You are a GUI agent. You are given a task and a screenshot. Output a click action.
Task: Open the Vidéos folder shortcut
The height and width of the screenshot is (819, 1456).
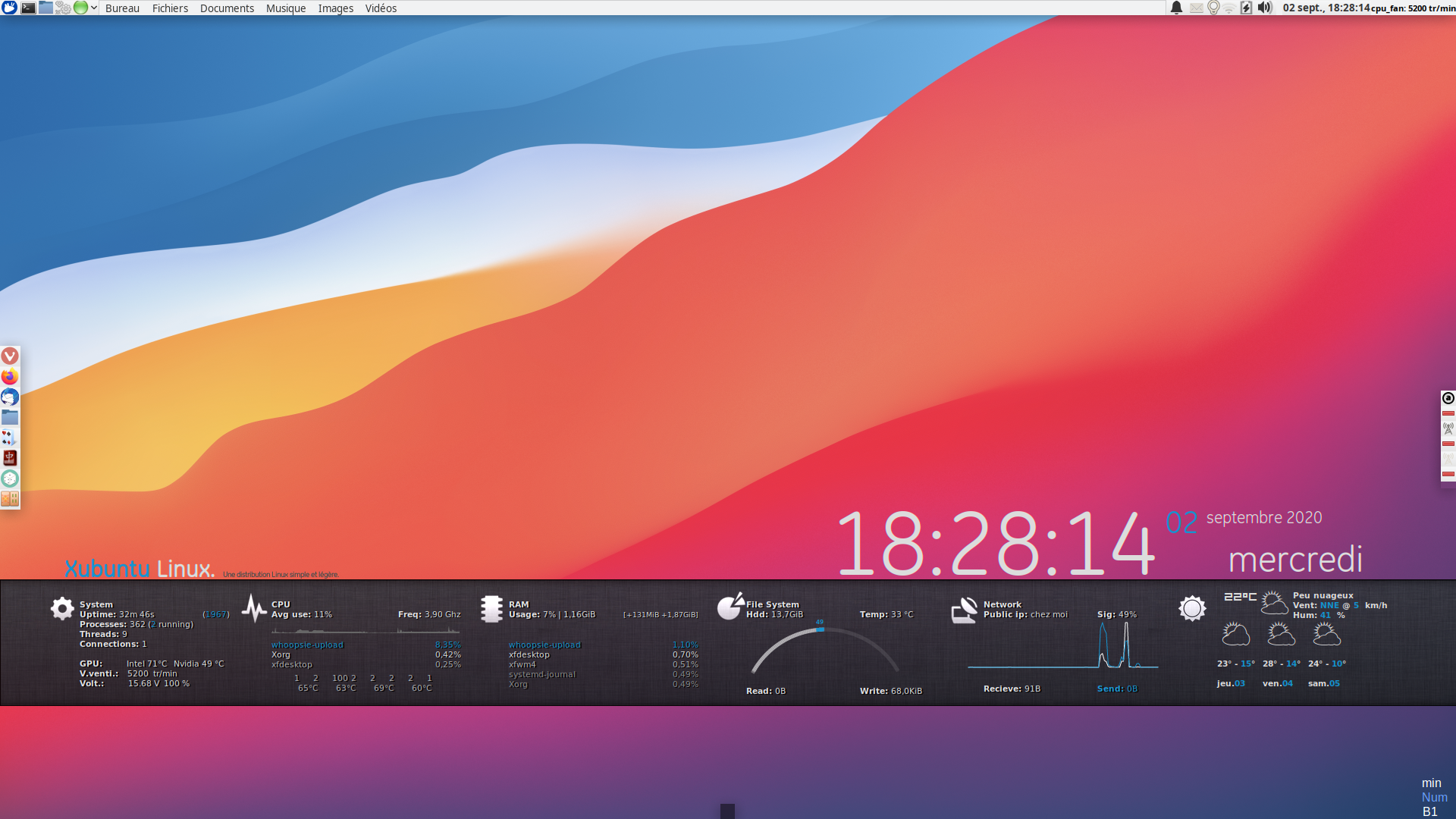tap(381, 8)
